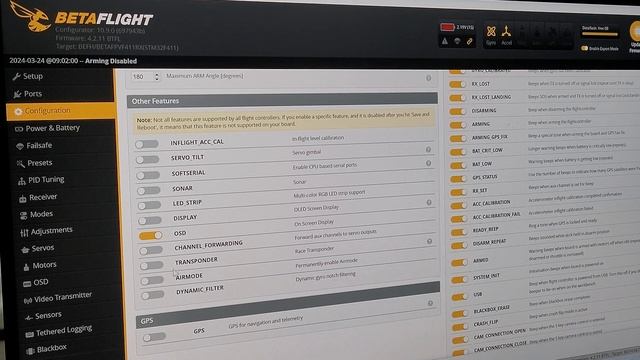The image size is (640, 360).
Task: Click the ARMING_GPS_FIX beeper label
Action: tap(489, 137)
